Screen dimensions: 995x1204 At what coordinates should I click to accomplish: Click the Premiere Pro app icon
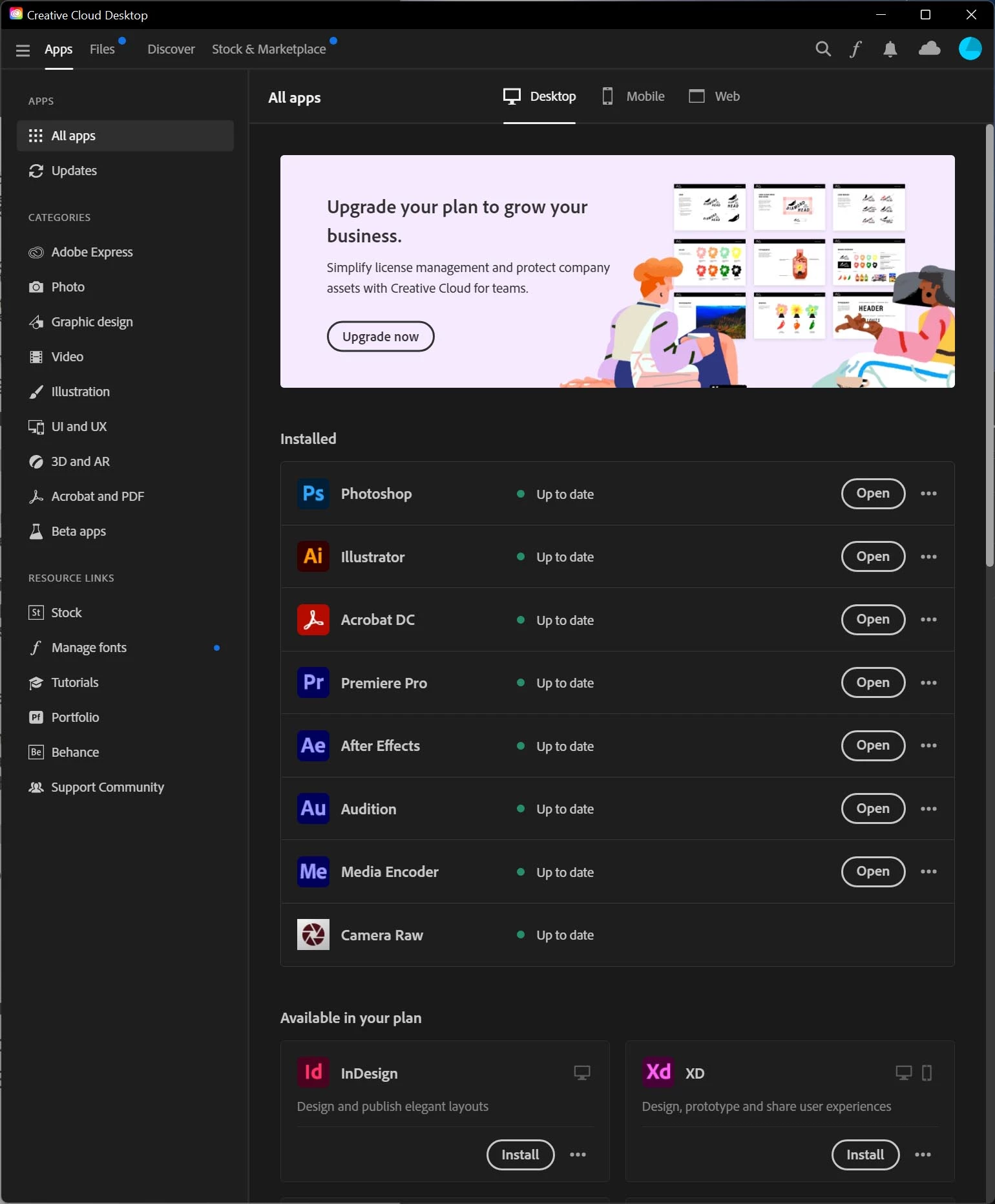point(313,682)
